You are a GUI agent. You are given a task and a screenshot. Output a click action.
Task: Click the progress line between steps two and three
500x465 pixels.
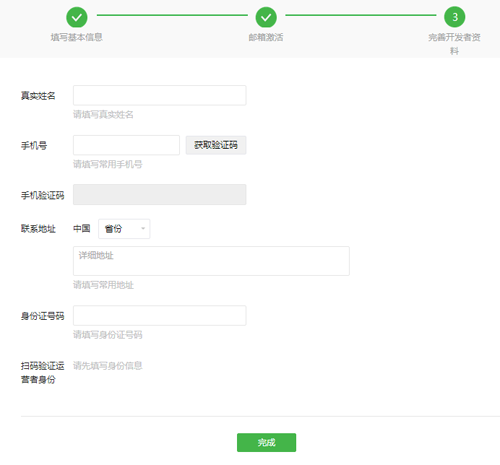pos(361,15)
